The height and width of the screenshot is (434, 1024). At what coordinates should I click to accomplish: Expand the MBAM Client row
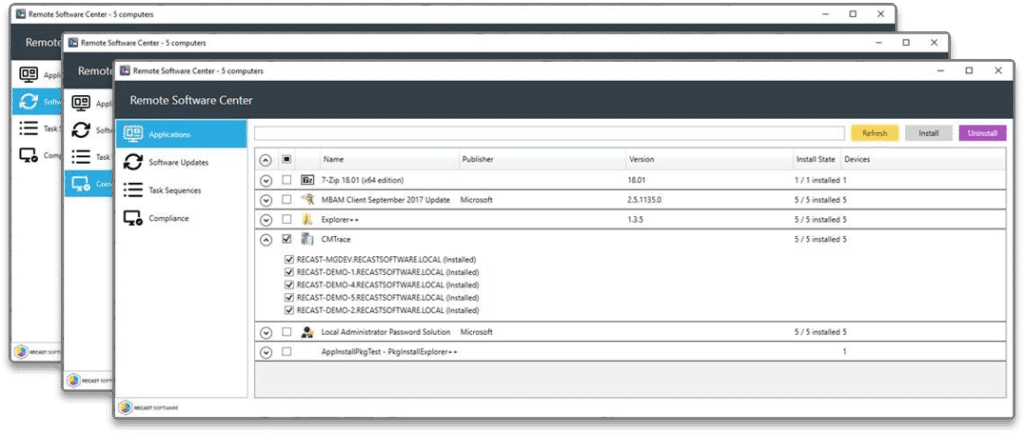pos(266,200)
